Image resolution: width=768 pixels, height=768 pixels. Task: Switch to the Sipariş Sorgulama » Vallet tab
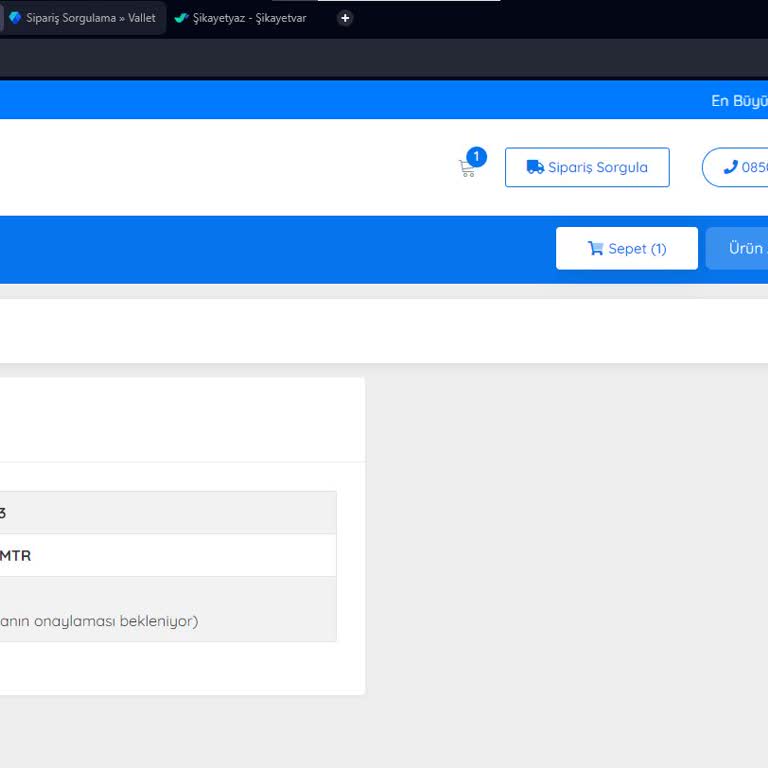90,18
